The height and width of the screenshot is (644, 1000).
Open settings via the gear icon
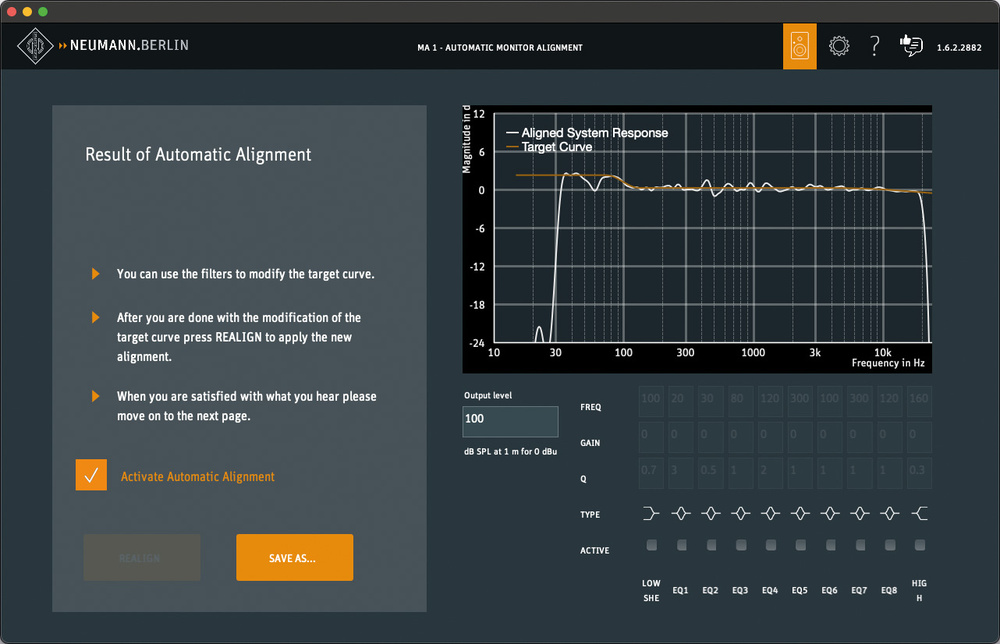point(839,46)
